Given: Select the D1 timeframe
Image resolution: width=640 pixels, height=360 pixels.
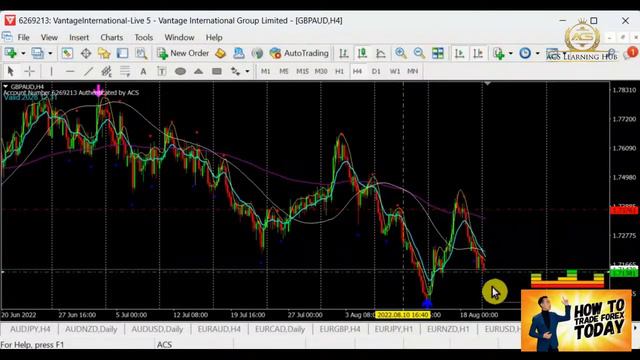Looking at the screenshot, I should [376, 71].
